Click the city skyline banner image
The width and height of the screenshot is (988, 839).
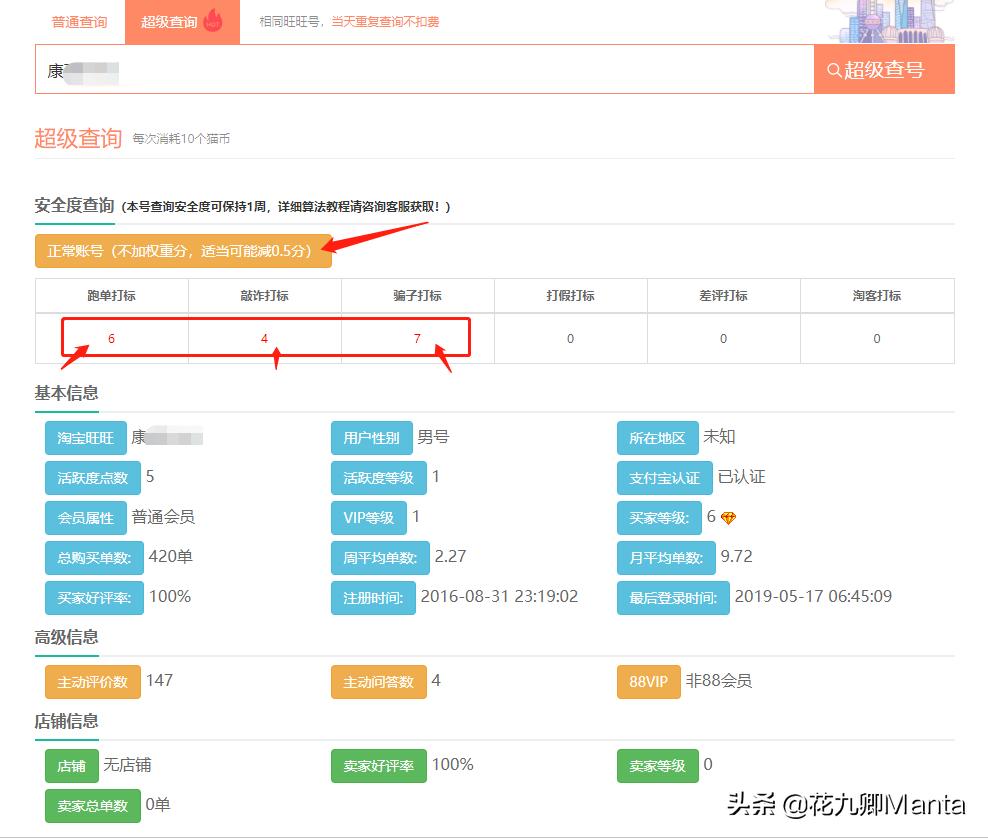890,21
